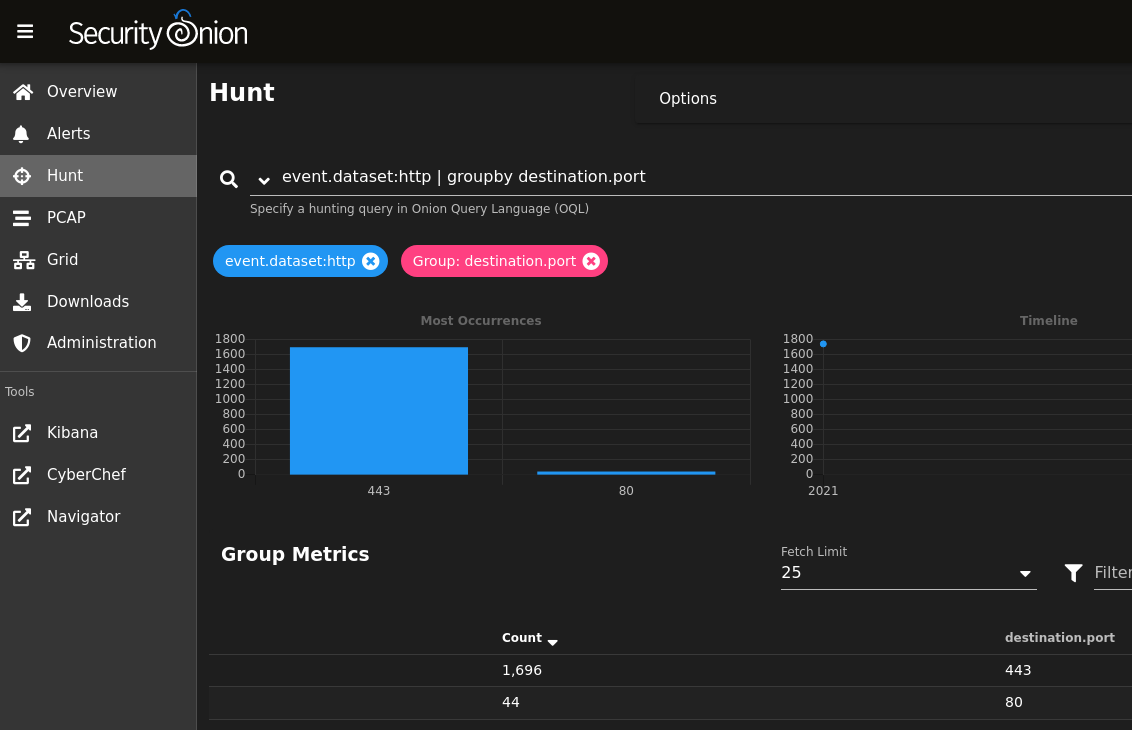Select Hunt in the sidebar
The width and height of the screenshot is (1132, 730).
tap(98, 175)
